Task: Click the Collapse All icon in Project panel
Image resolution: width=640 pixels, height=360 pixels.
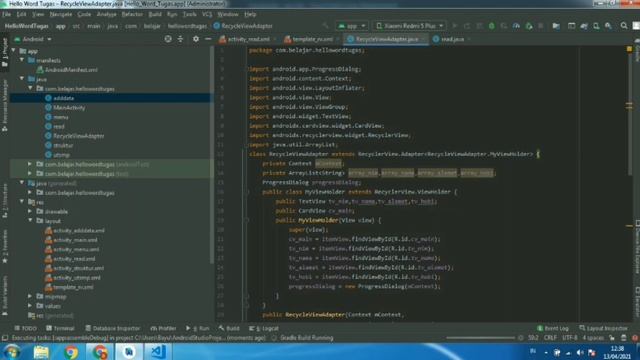Action: pyautogui.click(x=180, y=39)
